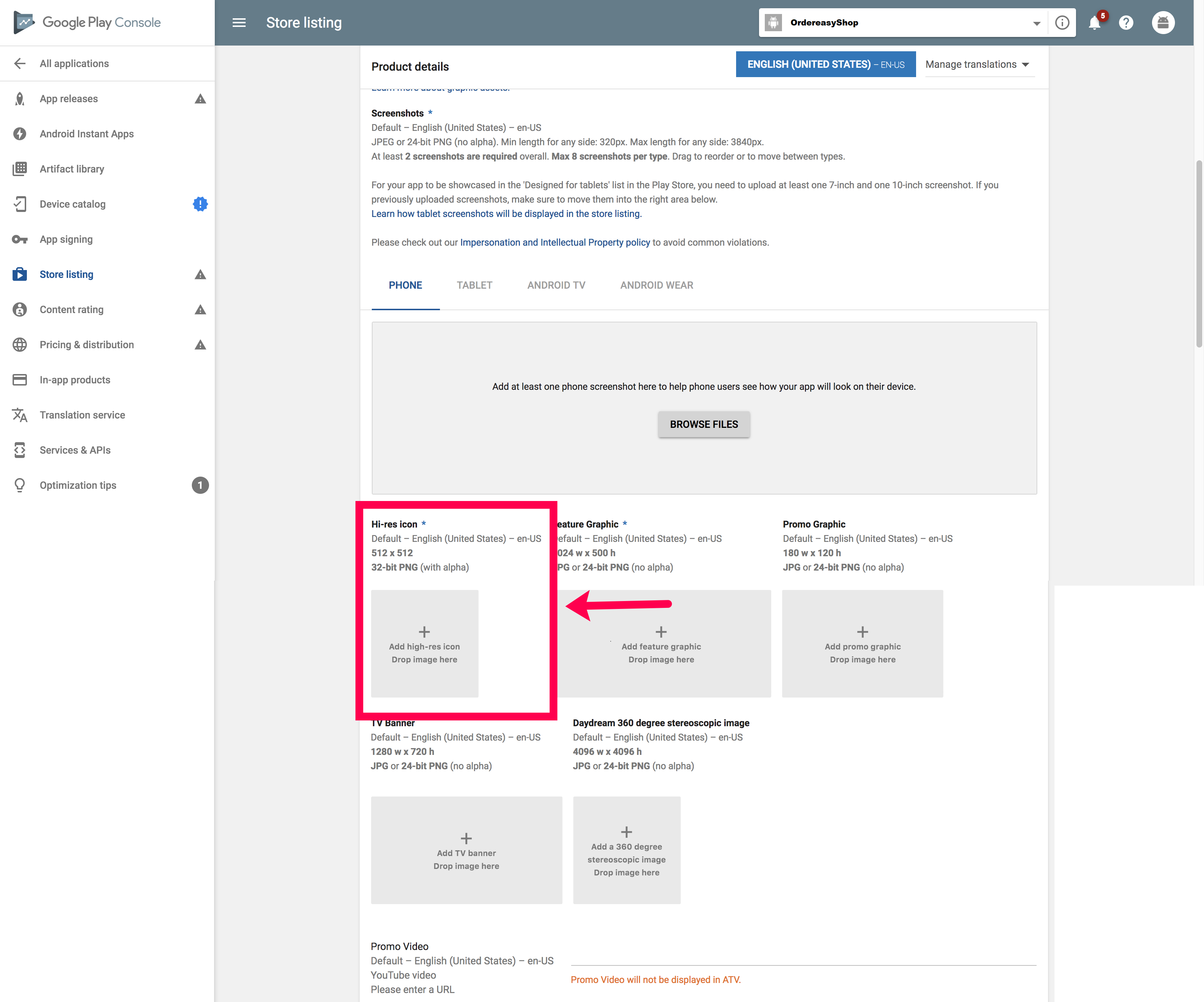The image size is (1204, 1002).
Task: Open Impersonation and Intellectual Property policy link
Action: pos(554,243)
